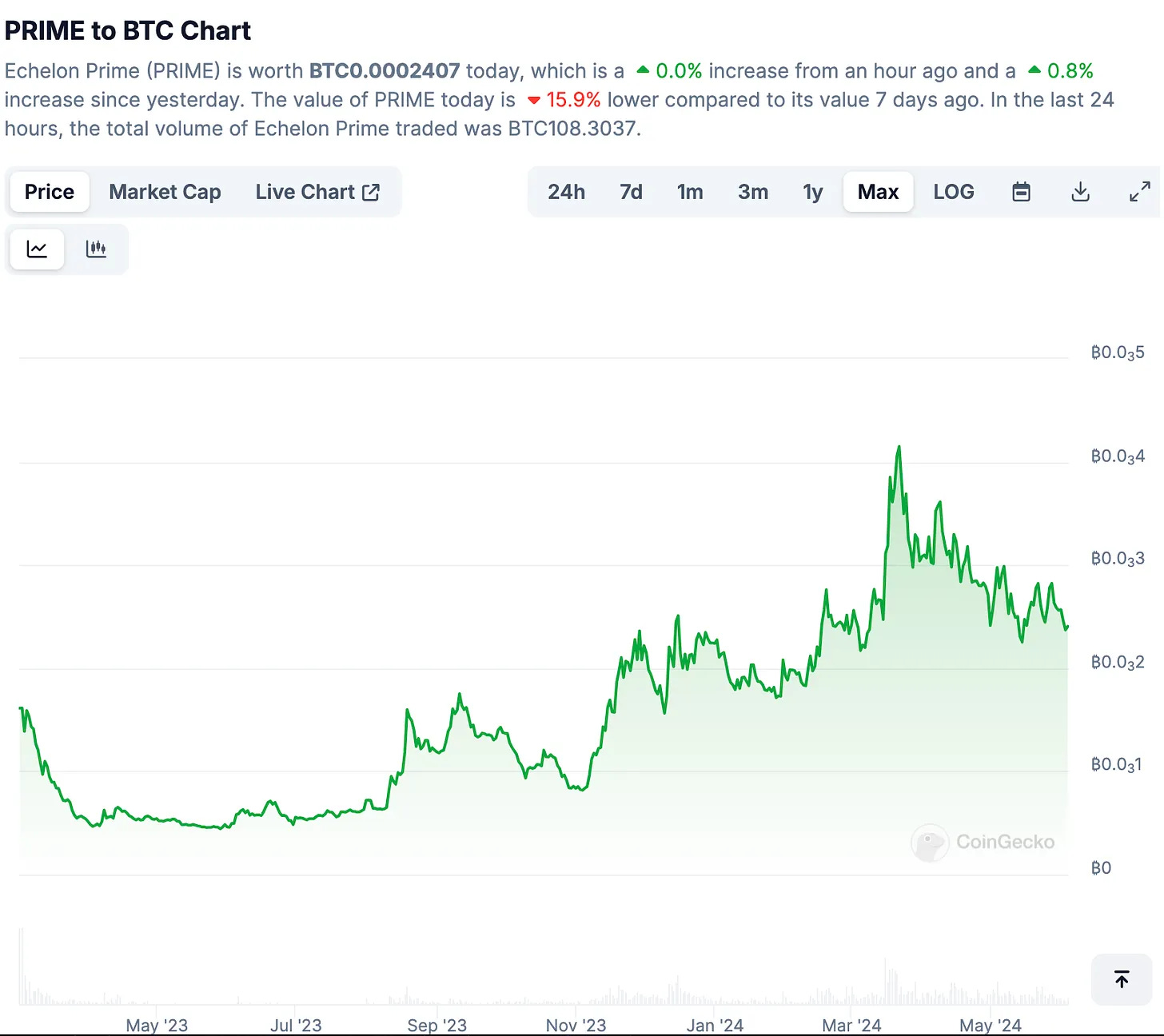Set chart range to 1m
Viewport: 1164px width, 1036px height.
(690, 192)
